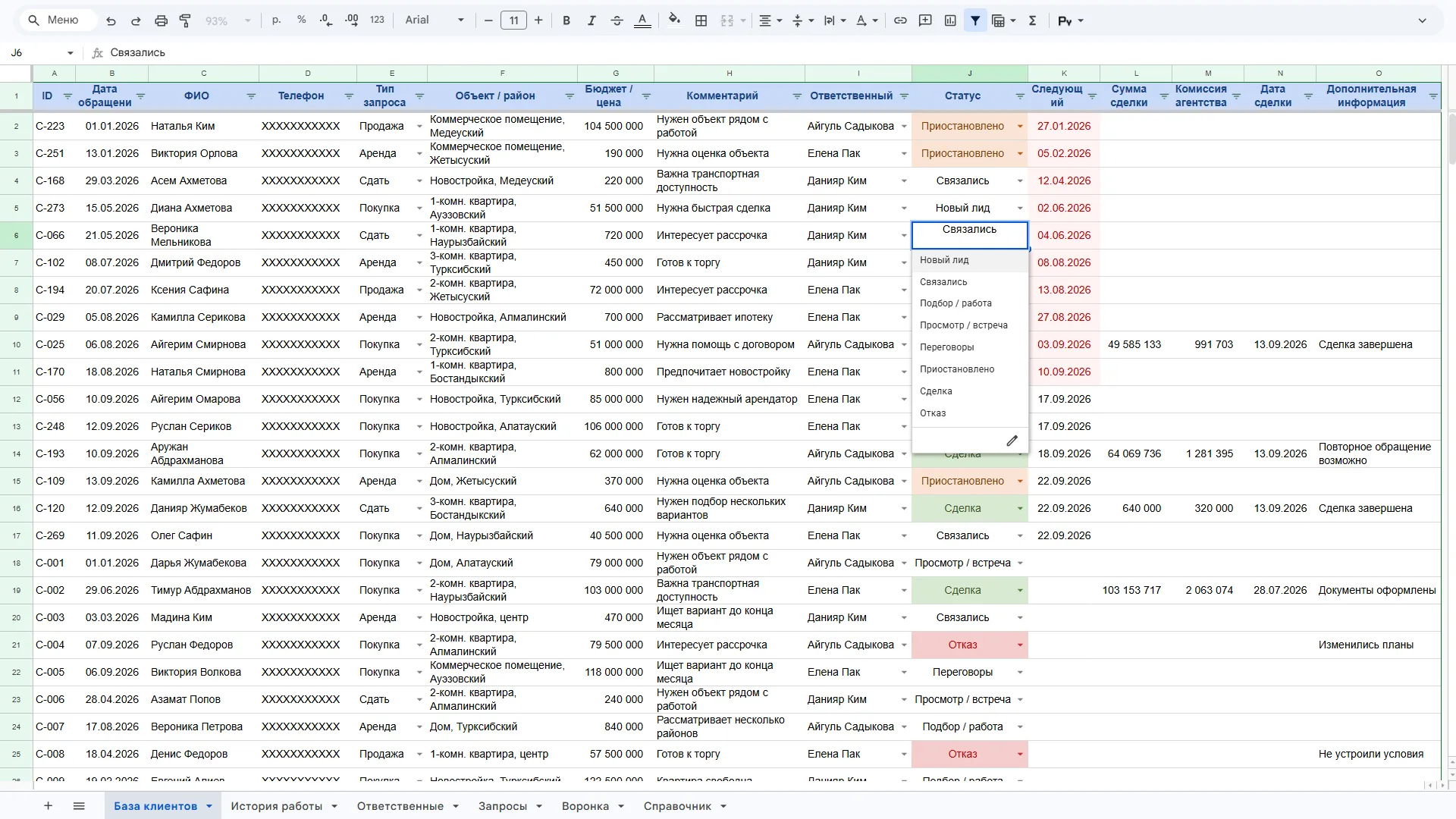
Task: Add a new sheet
Action: click(48, 806)
